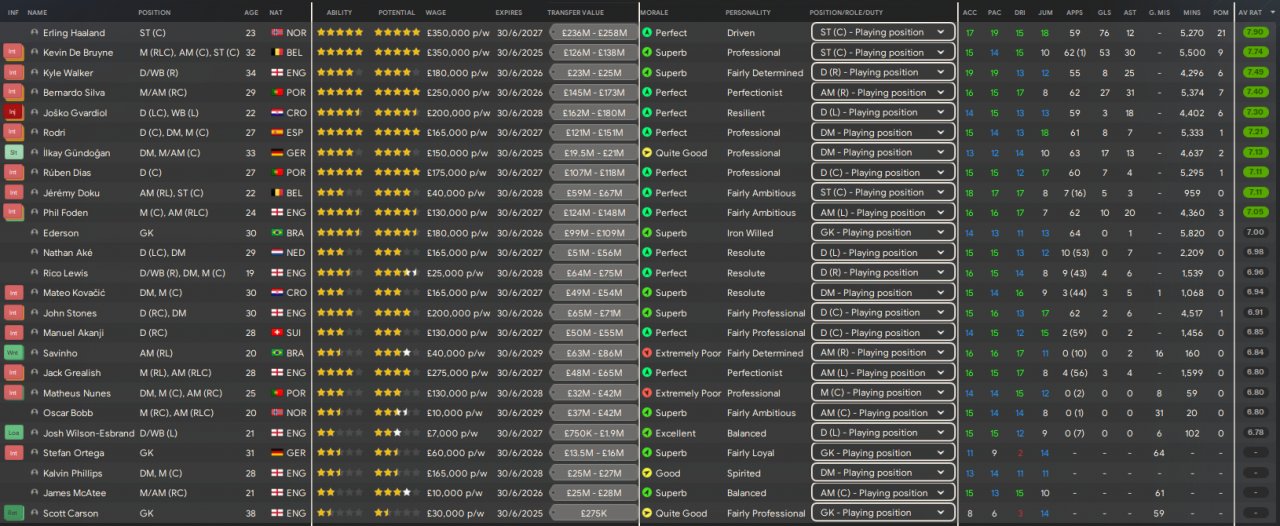Click Kalvin Phillips' yellow Good morale icon
This screenshot has height=526, width=1280.
(x=647, y=472)
